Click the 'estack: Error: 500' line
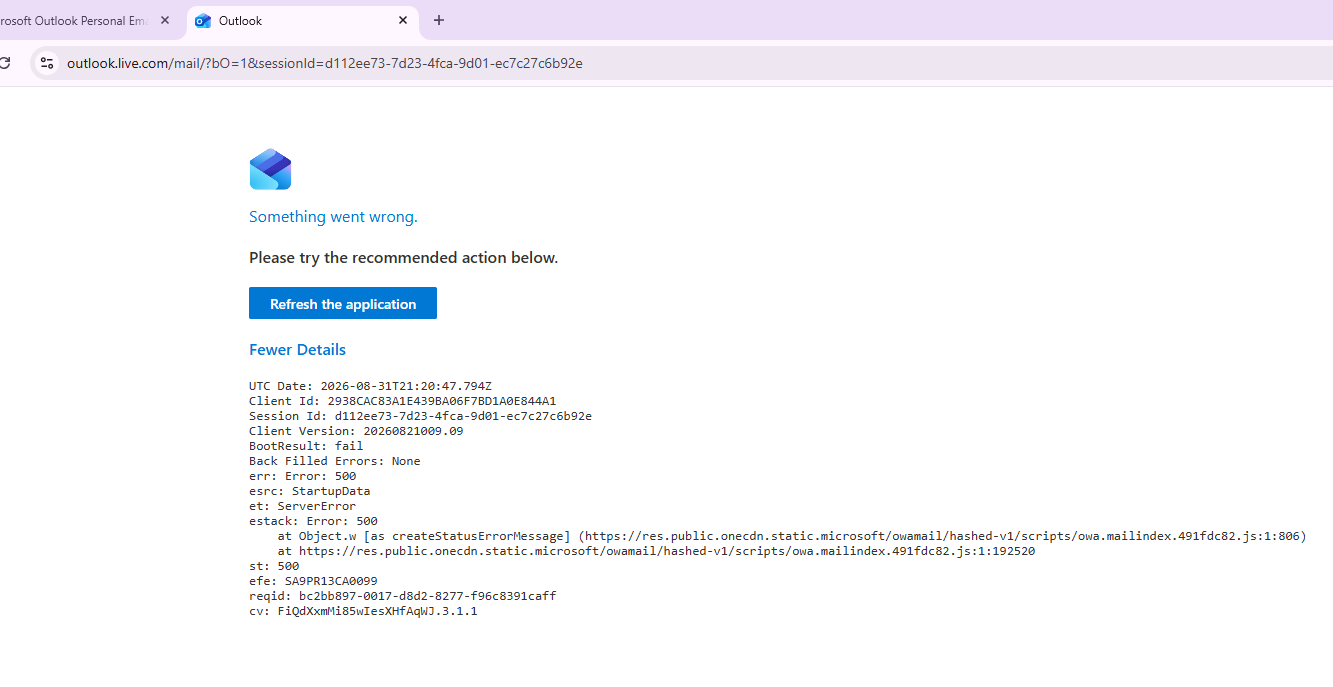The width and height of the screenshot is (1333, 687). click(313, 521)
